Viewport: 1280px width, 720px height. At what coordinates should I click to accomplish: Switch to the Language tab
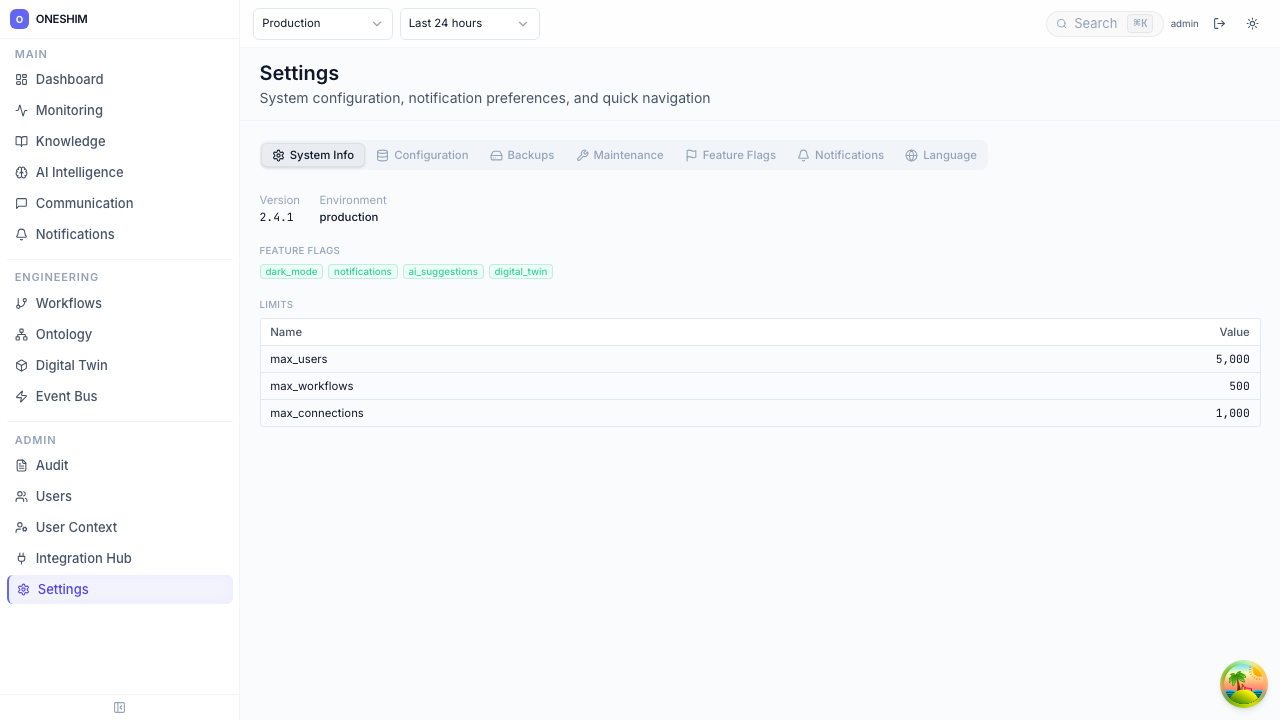(940, 155)
